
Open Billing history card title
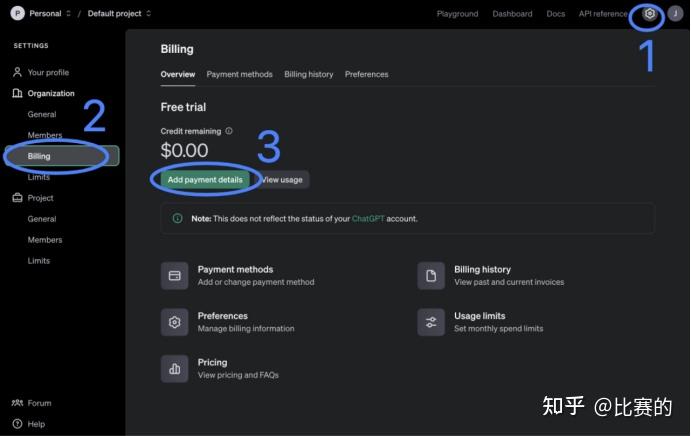(x=482, y=269)
